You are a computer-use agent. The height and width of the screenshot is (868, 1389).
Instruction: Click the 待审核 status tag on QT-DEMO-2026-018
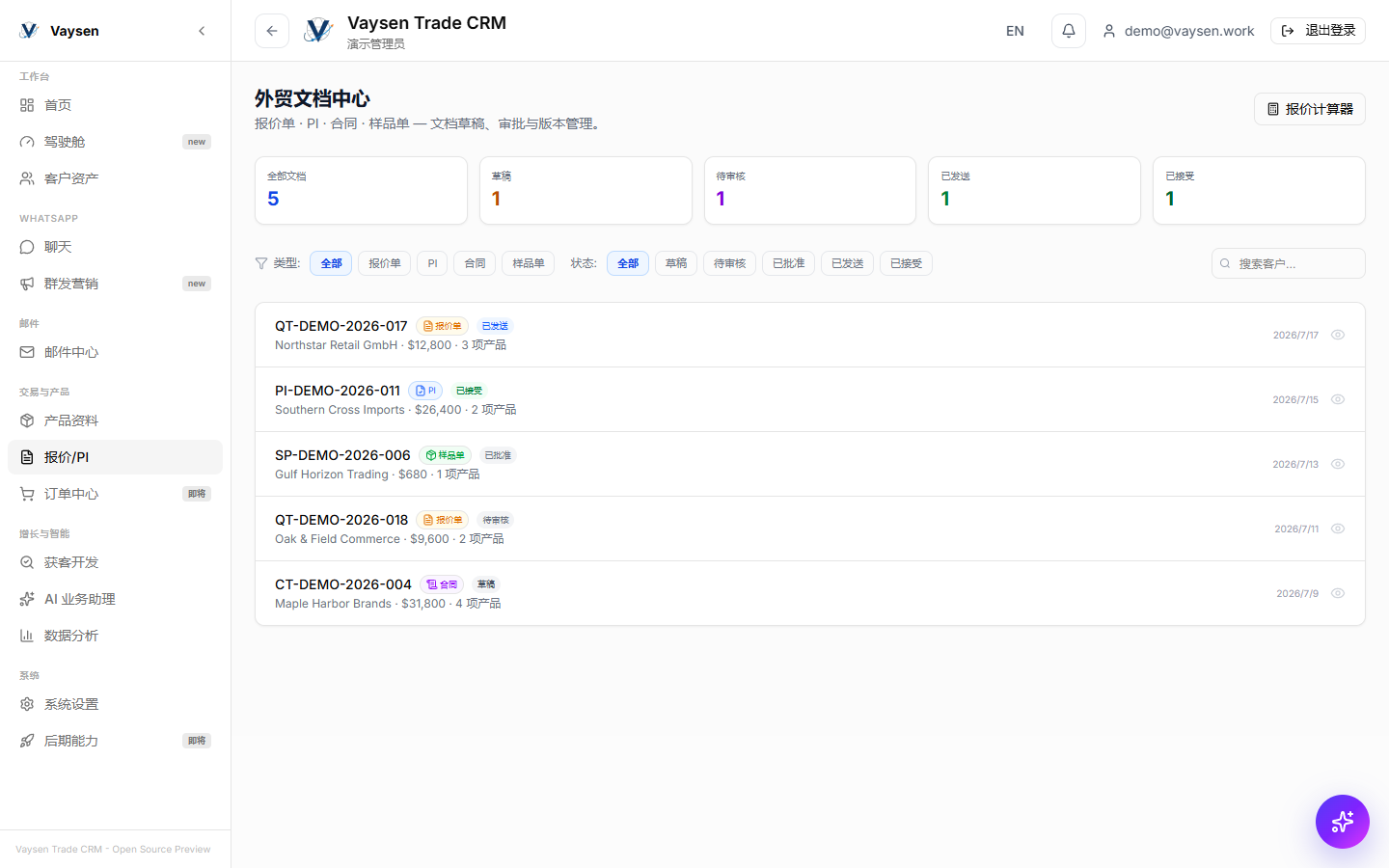tap(496, 520)
